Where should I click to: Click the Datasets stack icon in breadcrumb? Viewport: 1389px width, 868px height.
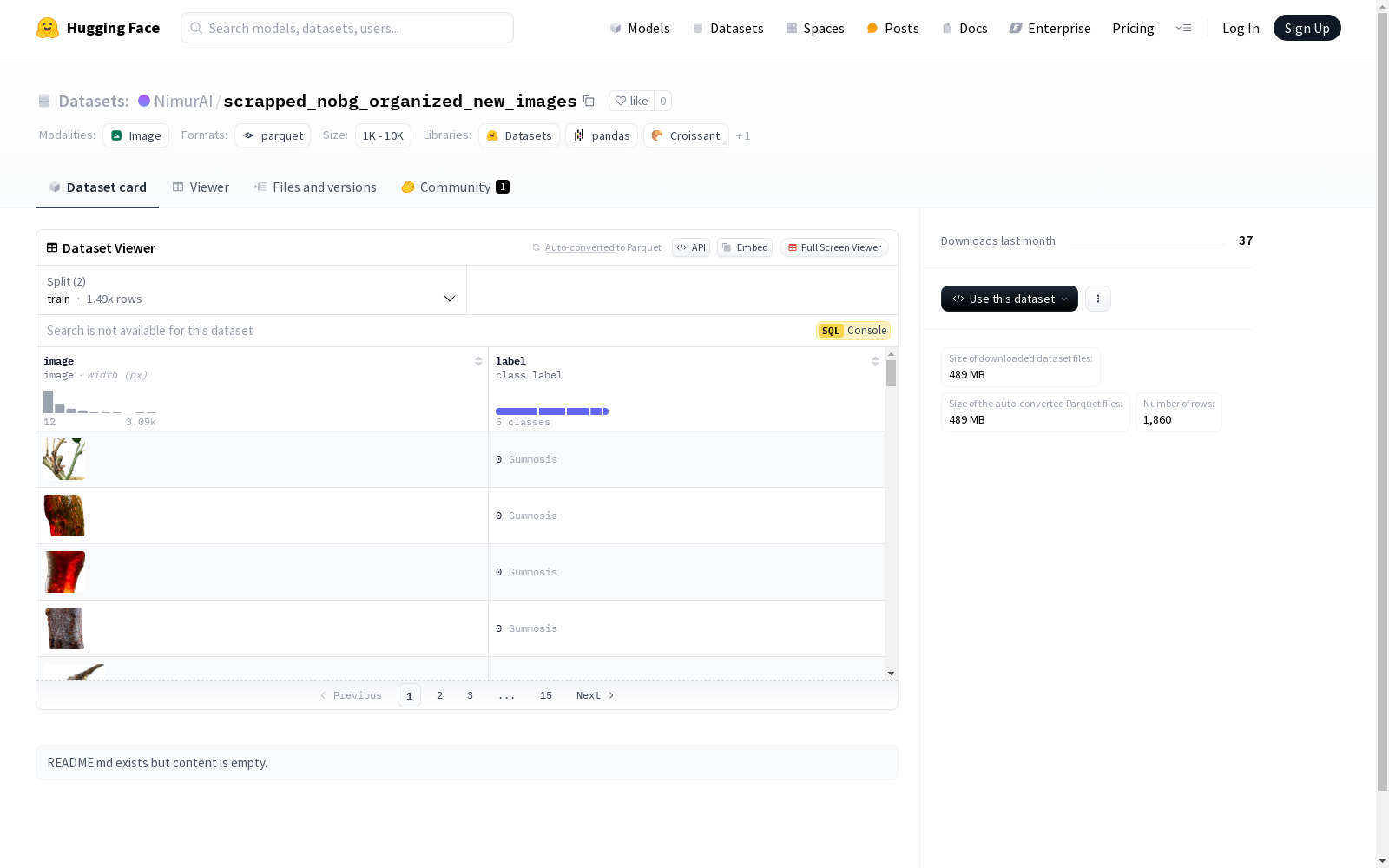[x=44, y=101]
